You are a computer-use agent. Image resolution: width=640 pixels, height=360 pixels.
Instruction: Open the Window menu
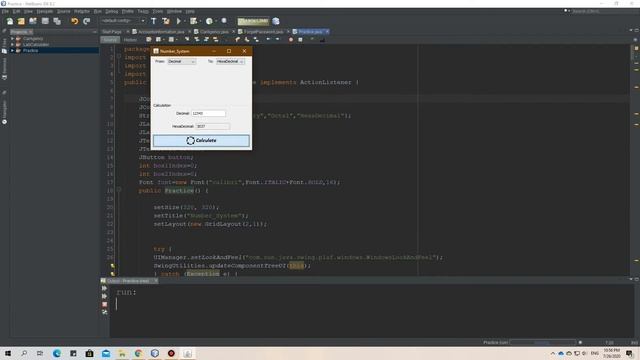174,11
